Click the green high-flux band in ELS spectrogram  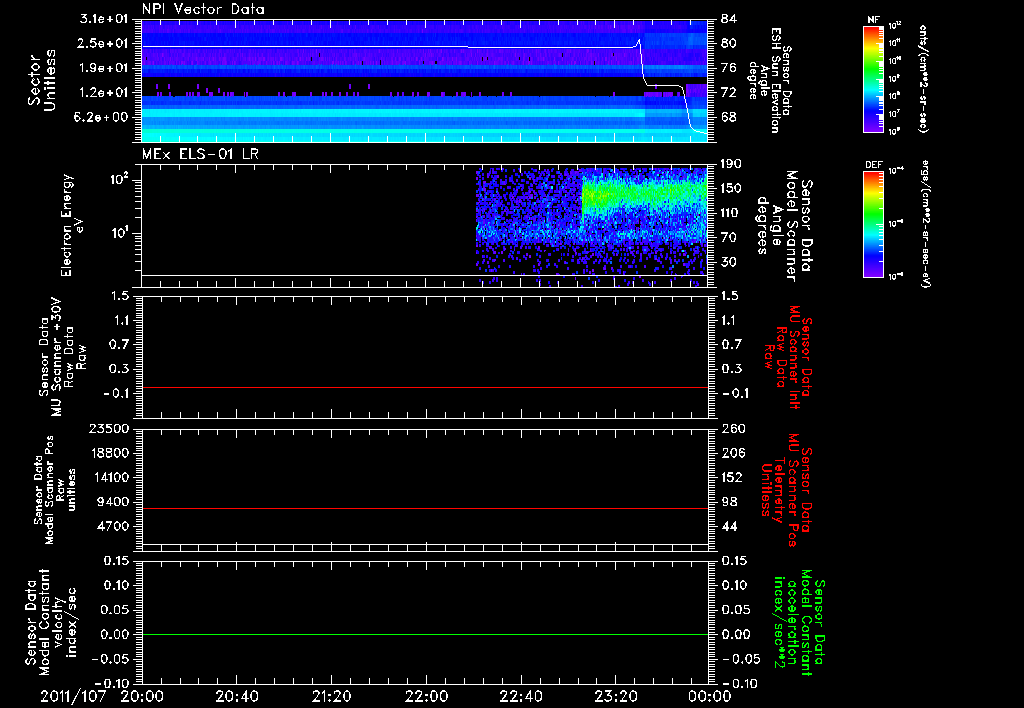pos(643,194)
